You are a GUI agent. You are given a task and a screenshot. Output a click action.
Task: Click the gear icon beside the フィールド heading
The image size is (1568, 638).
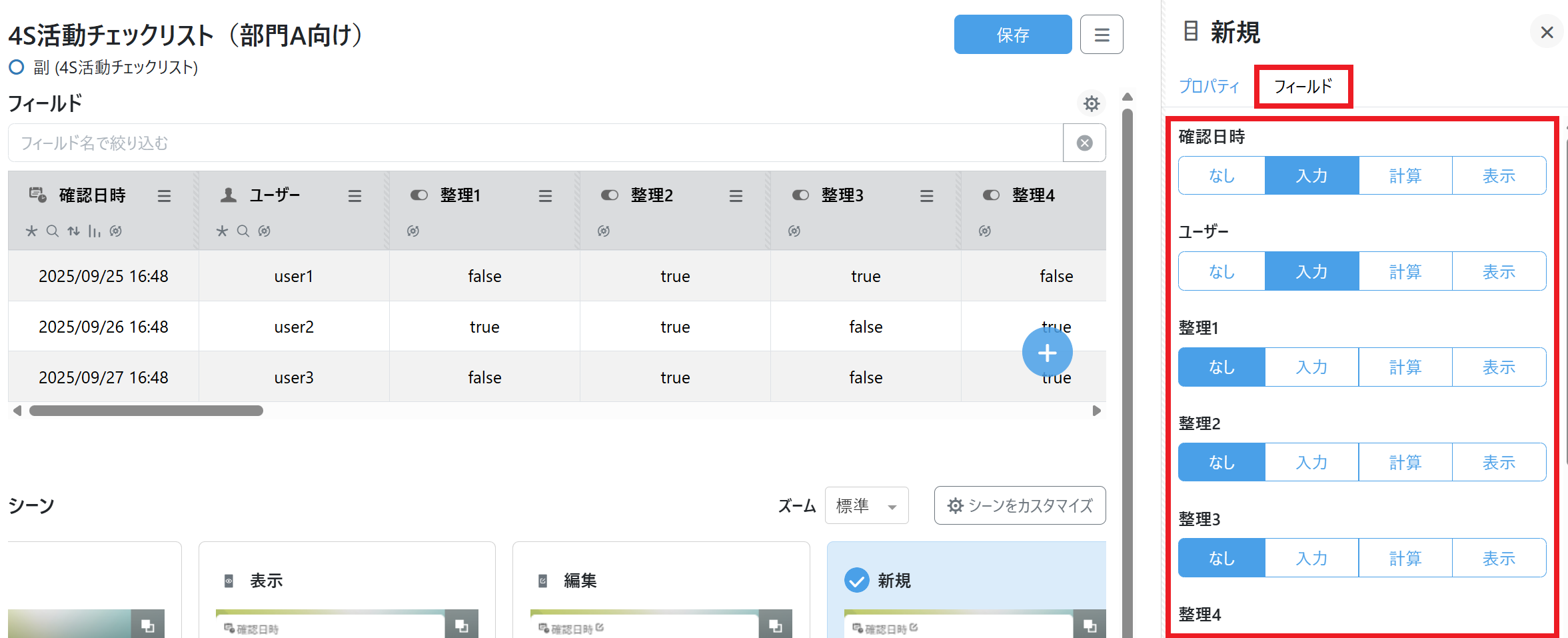coord(1091,103)
